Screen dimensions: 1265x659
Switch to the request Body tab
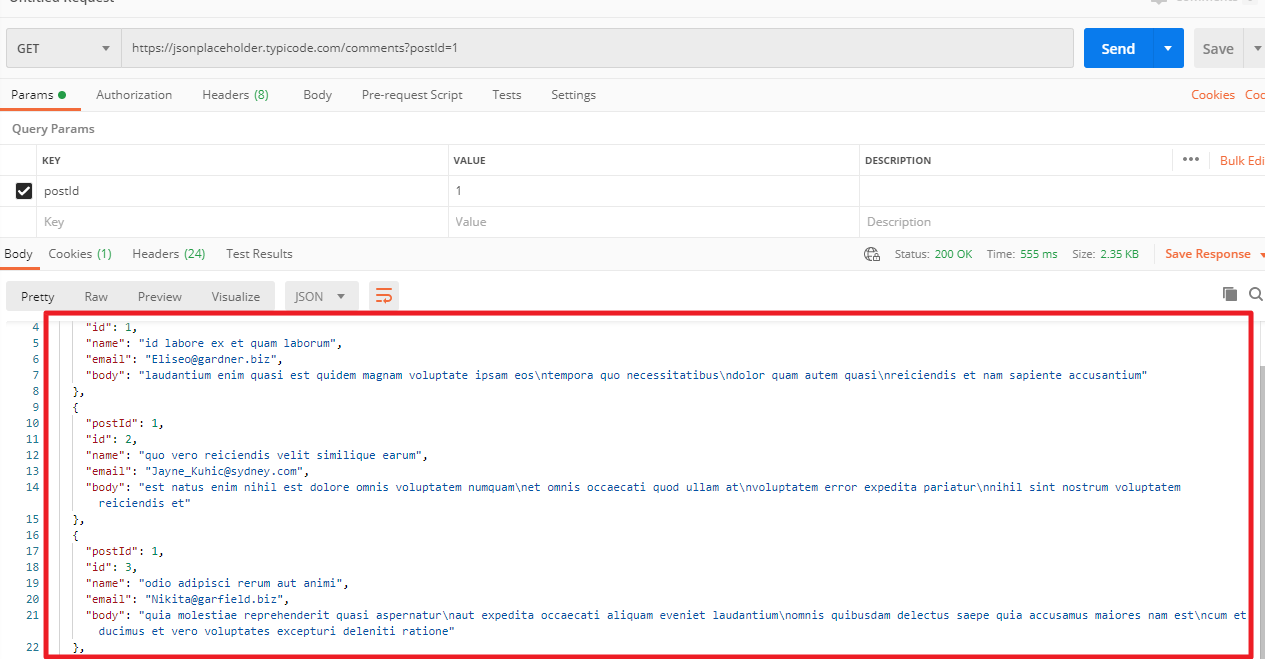317,95
